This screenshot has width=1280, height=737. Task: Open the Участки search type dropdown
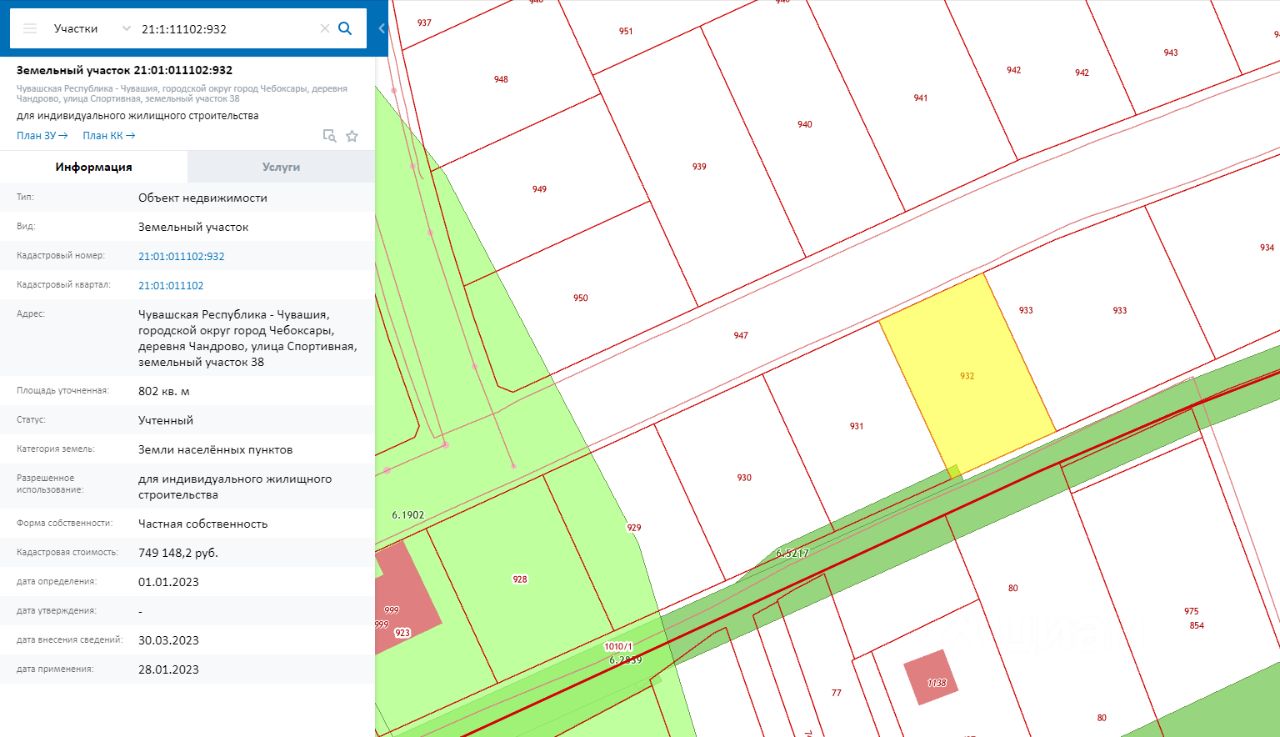pos(91,29)
